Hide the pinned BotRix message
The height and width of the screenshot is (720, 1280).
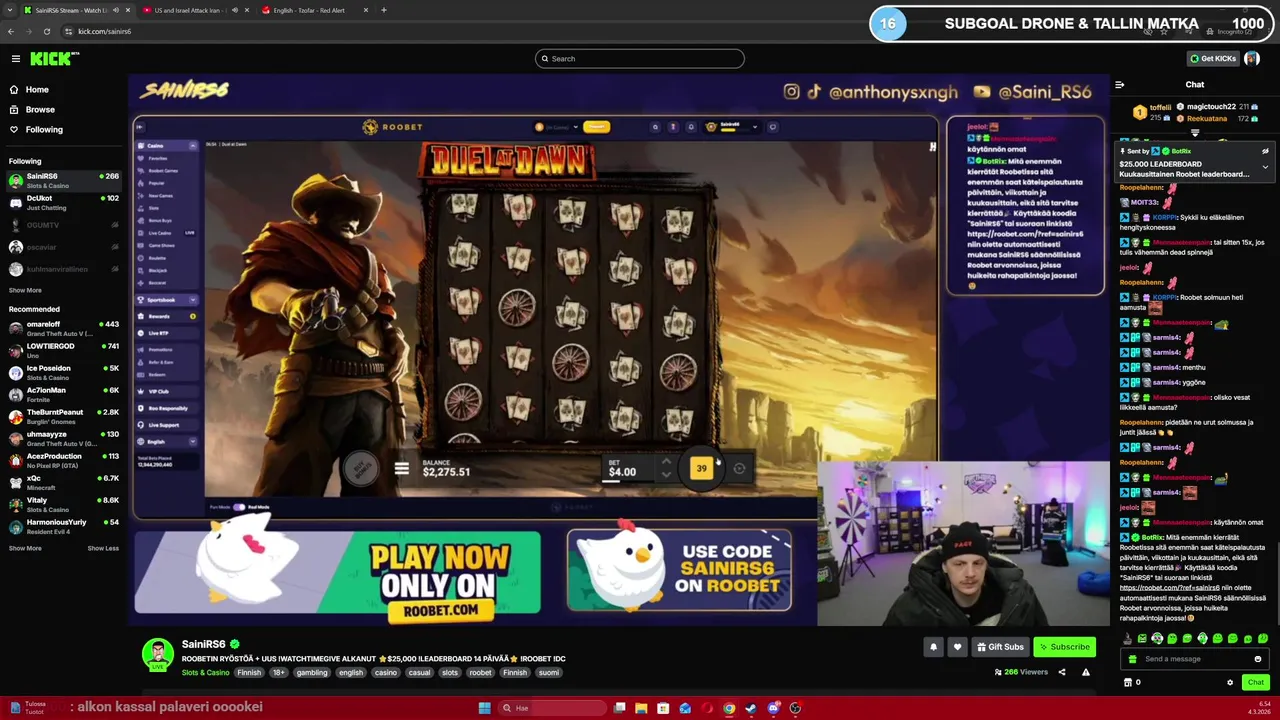1265,151
